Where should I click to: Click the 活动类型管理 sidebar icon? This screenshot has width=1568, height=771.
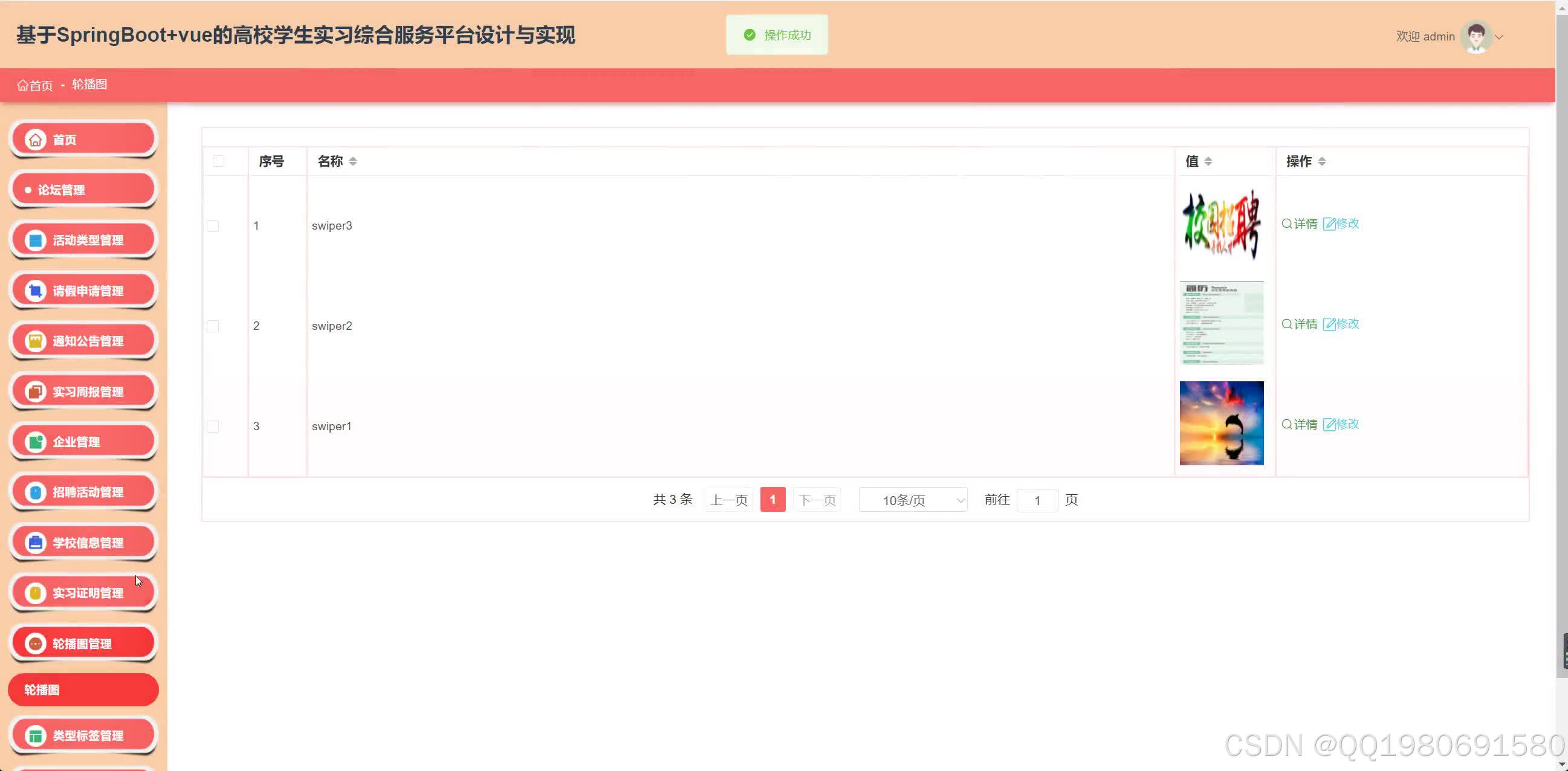[35, 240]
